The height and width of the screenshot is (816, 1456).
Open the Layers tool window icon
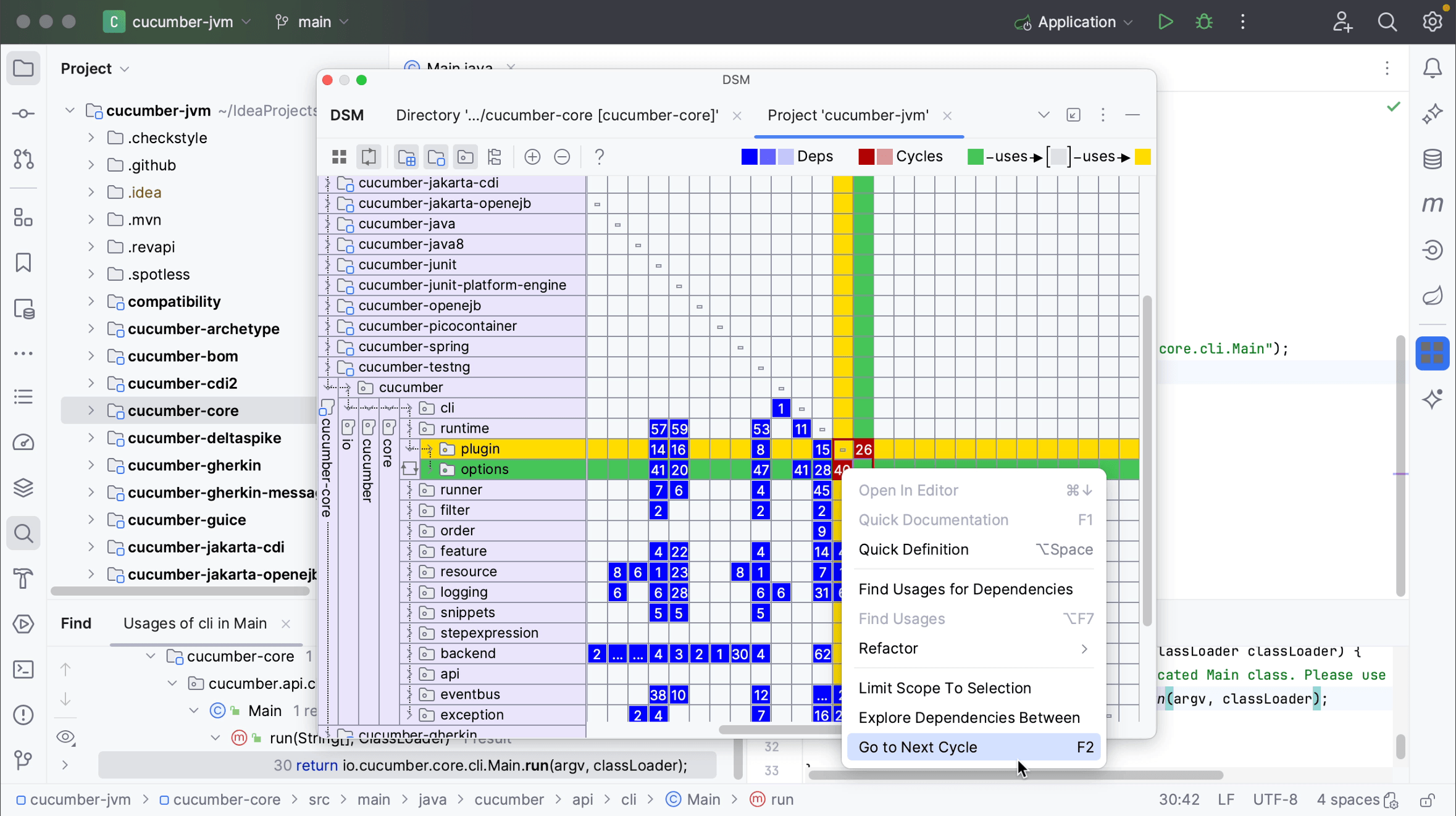tap(23, 488)
